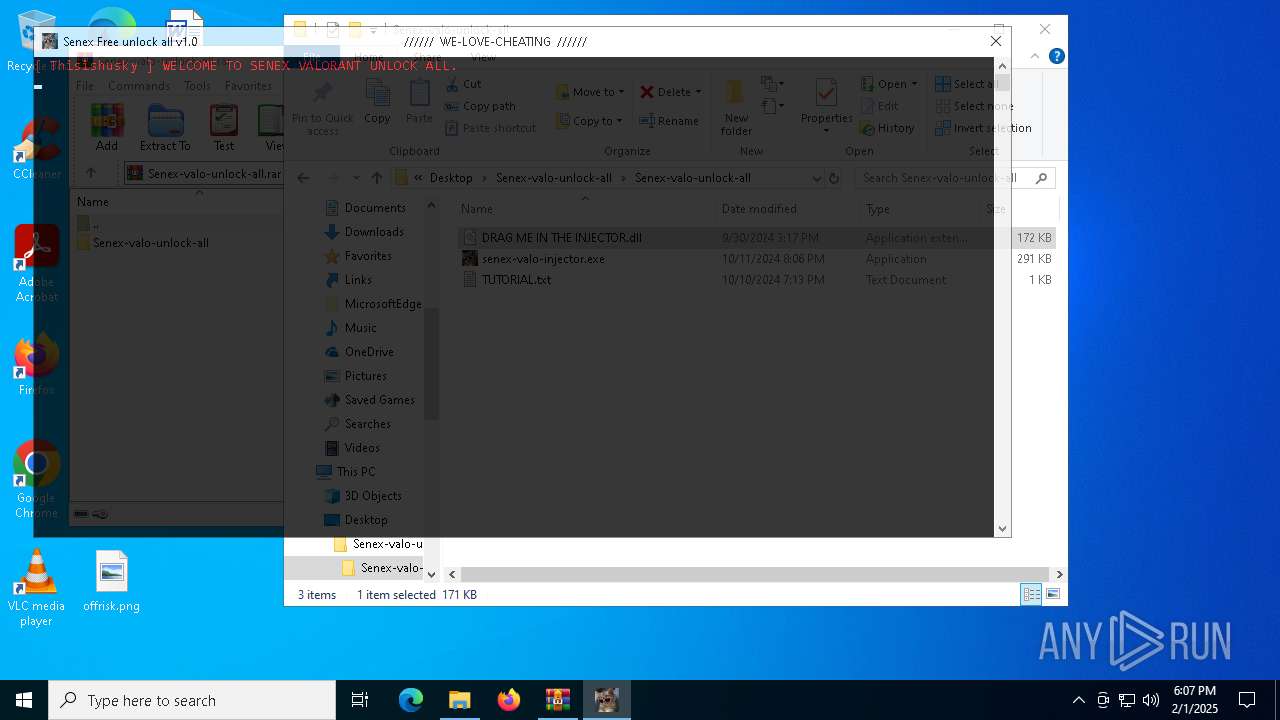Screen dimensions: 1280x720
Task: Switch to details view in Explorer status bar
Action: [1031, 594]
